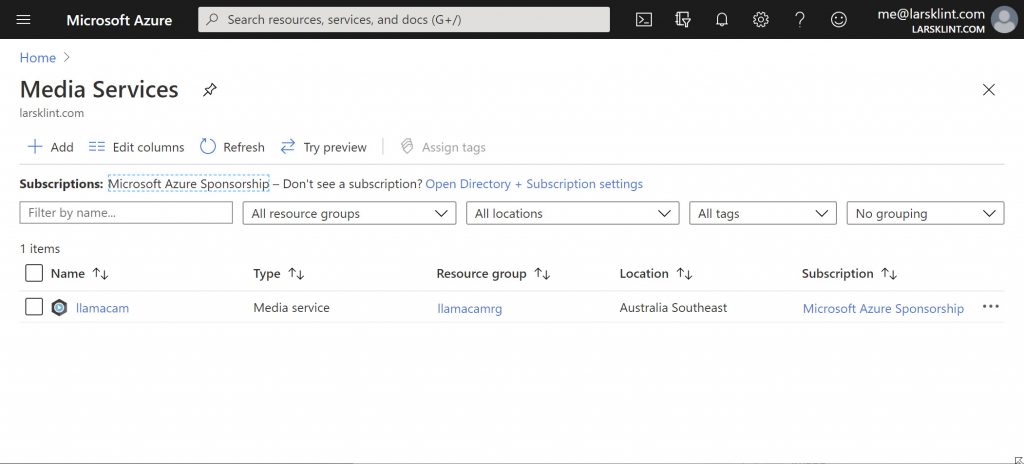Open the llamacam resource

tap(103, 308)
